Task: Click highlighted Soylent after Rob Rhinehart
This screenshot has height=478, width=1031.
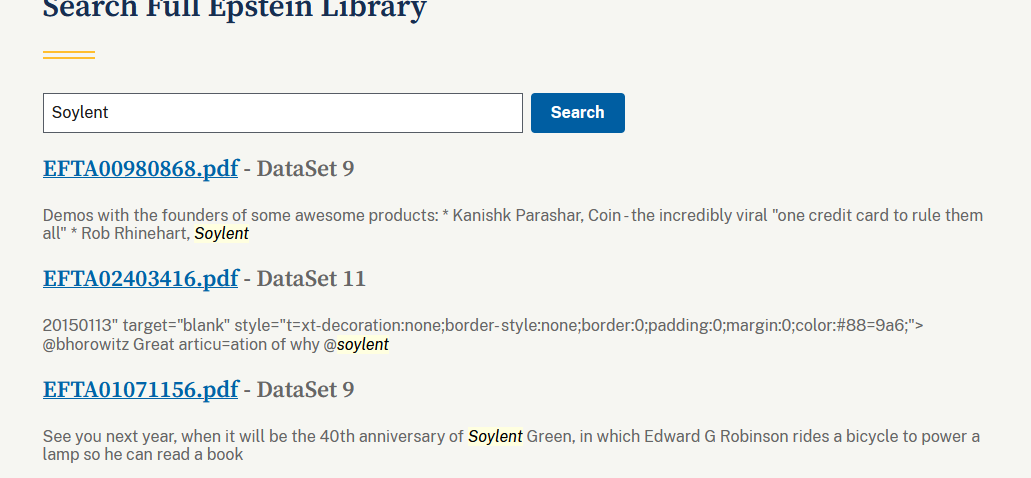Action: [x=221, y=234]
